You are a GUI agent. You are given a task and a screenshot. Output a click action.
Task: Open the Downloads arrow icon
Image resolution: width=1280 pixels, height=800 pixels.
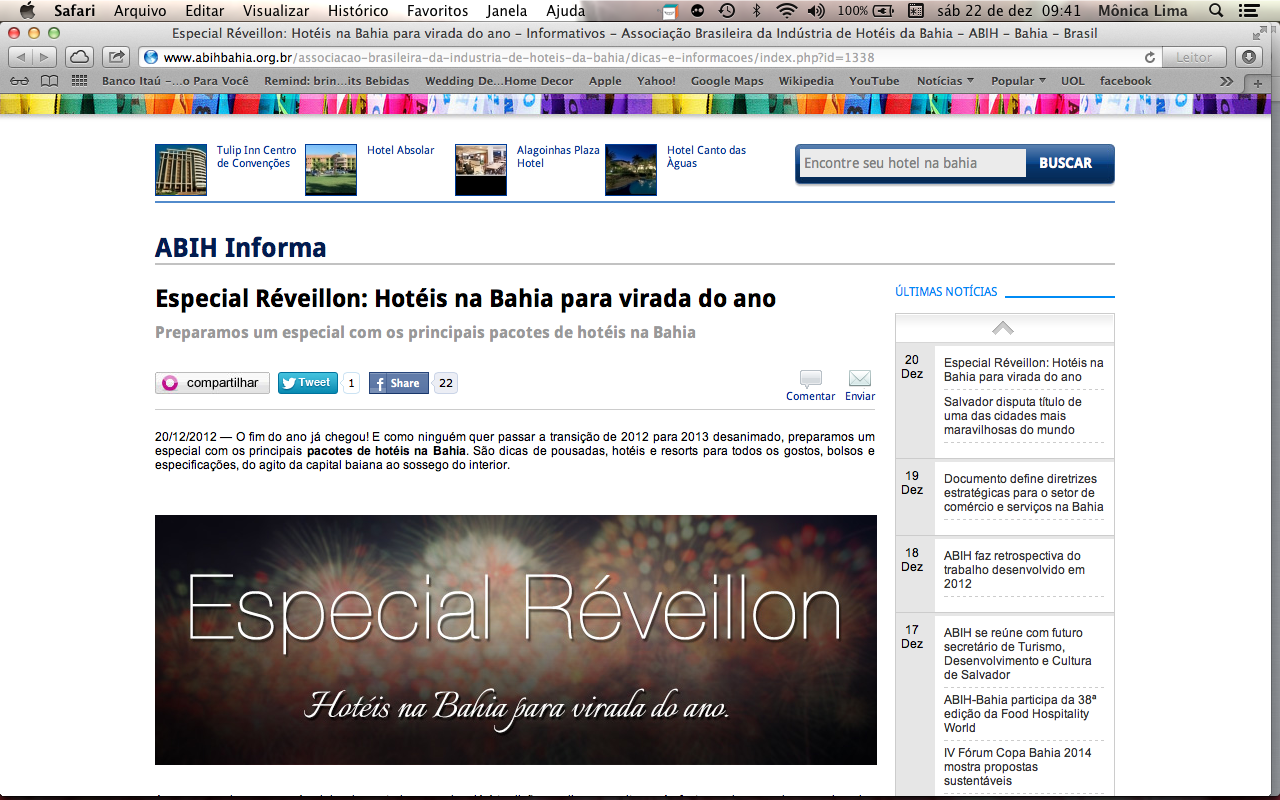[x=1247, y=57]
